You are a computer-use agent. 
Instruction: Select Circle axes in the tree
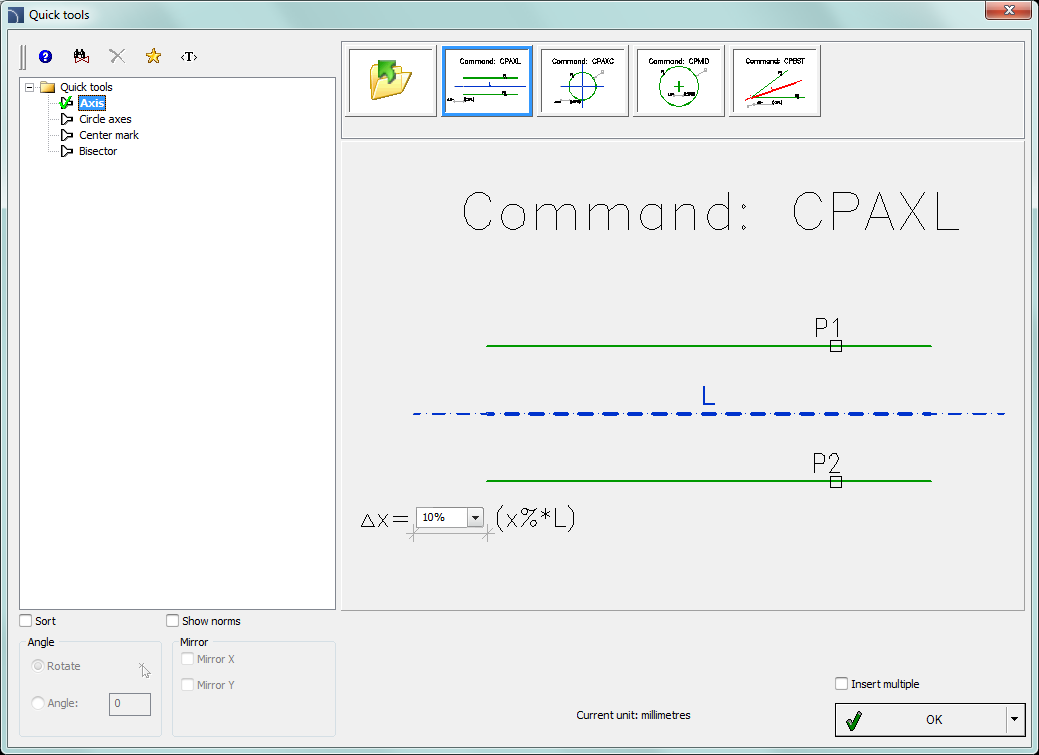(x=105, y=119)
